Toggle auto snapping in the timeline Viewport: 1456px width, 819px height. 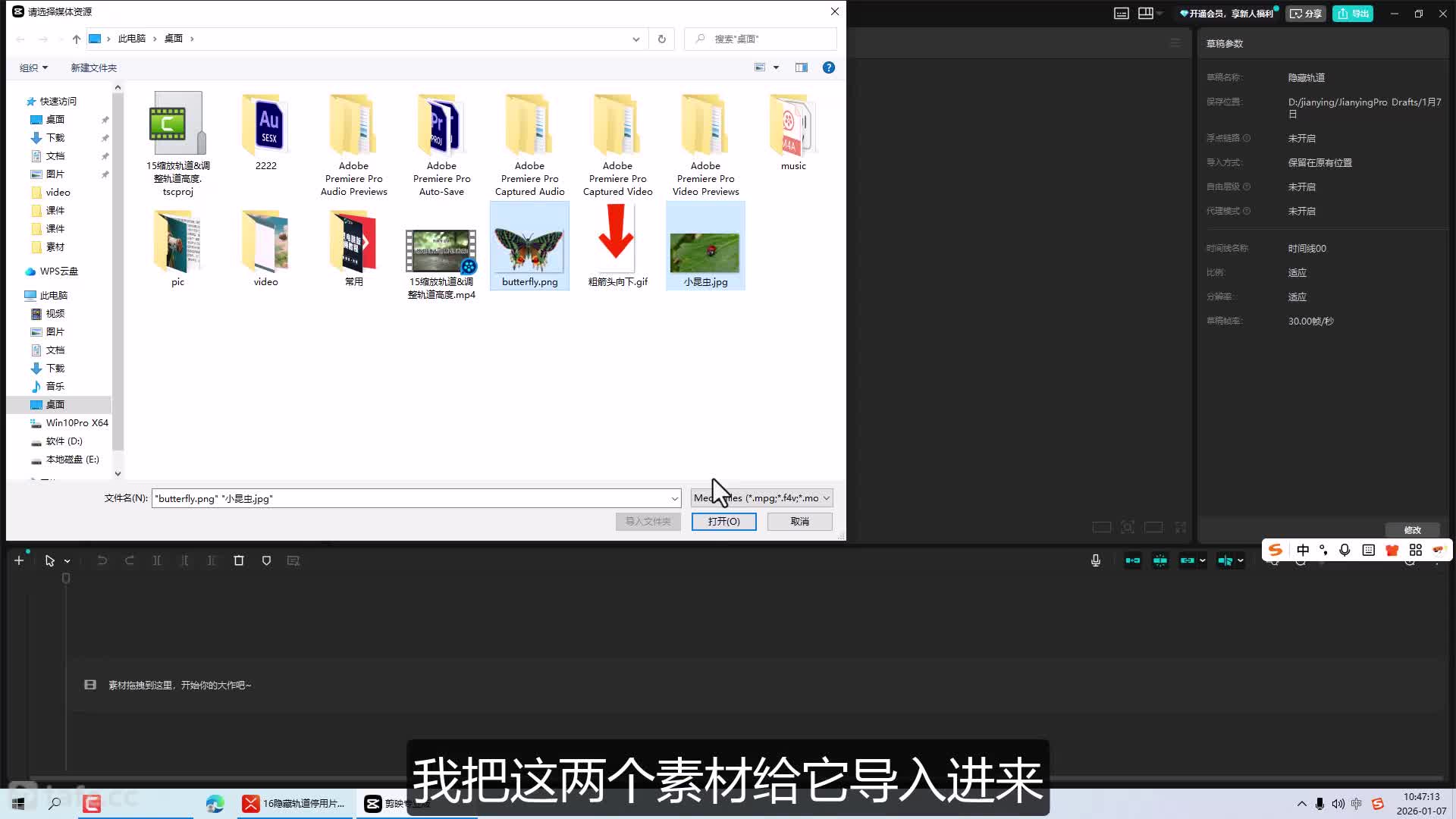tap(1160, 560)
